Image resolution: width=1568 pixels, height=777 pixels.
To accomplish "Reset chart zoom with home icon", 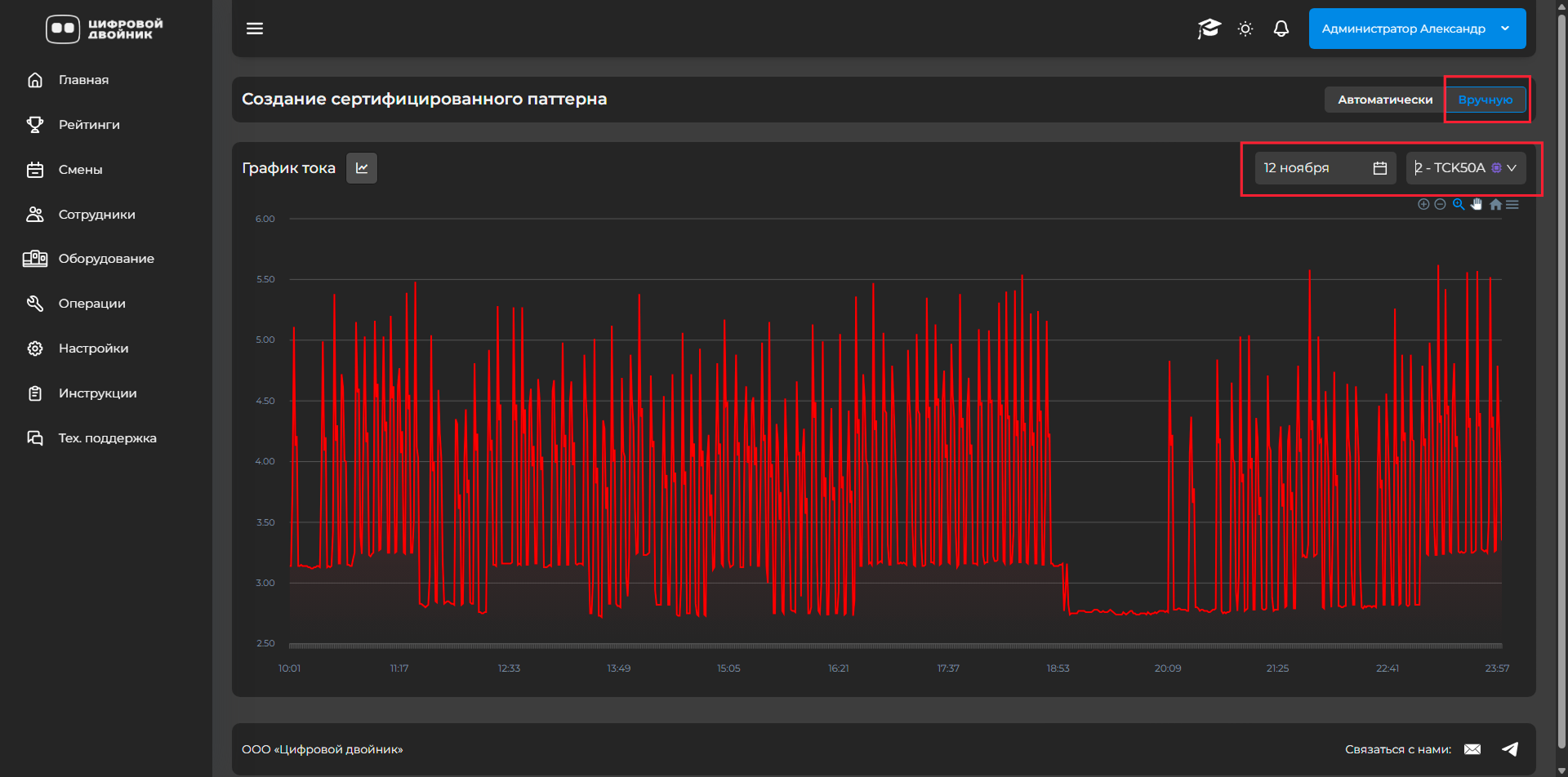I will coord(1495,205).
